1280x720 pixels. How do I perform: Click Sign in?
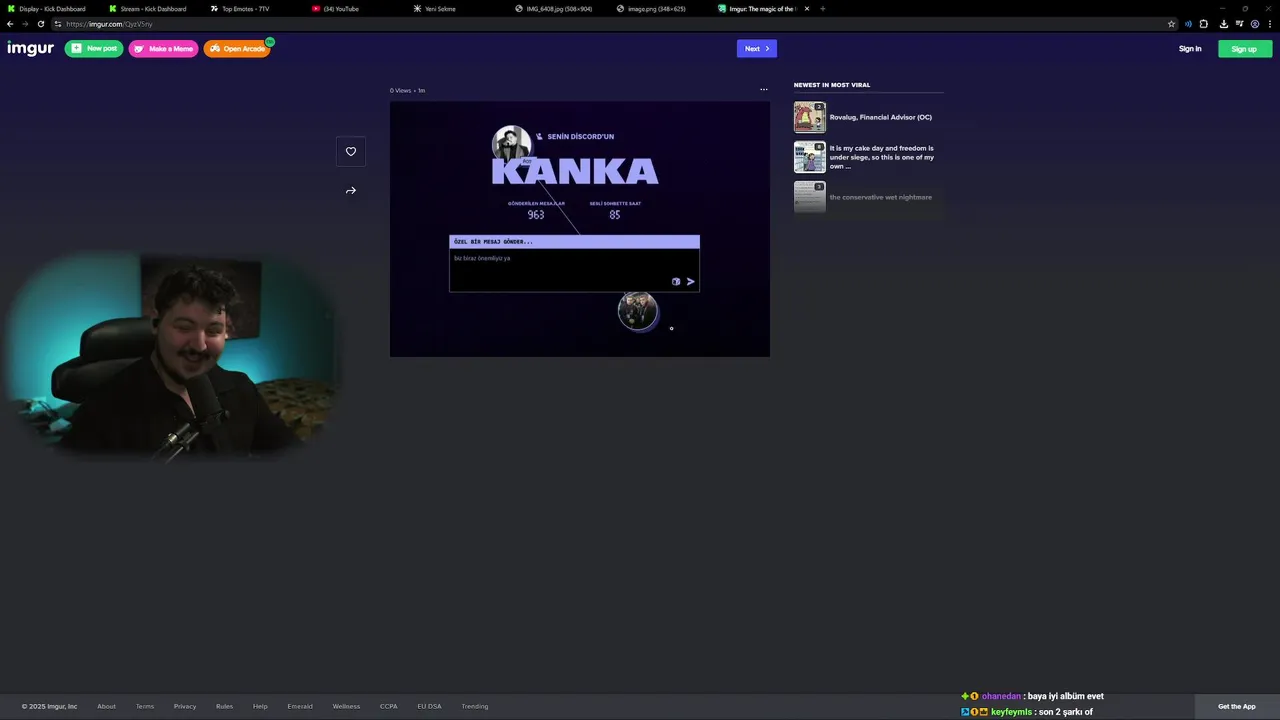click(1190, 49)
